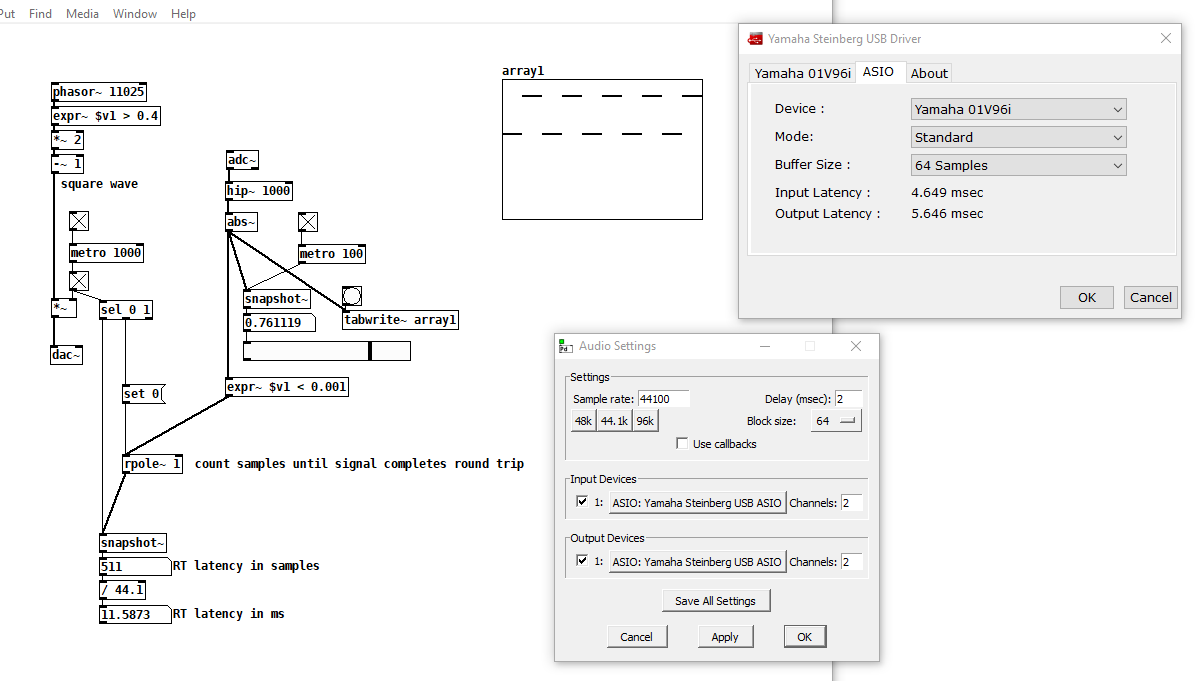Click OK in Audio Settings
This screenshot has width=1197, height=681.
[805, 637]
